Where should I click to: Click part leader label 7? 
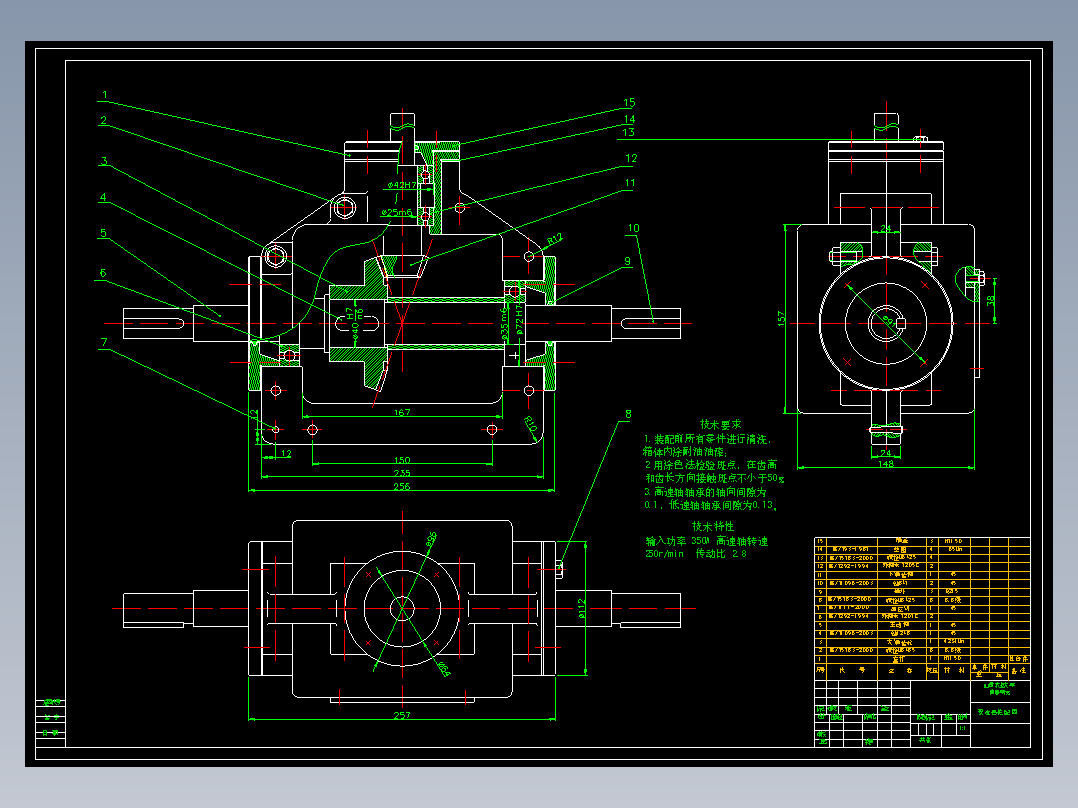point(104,342)
